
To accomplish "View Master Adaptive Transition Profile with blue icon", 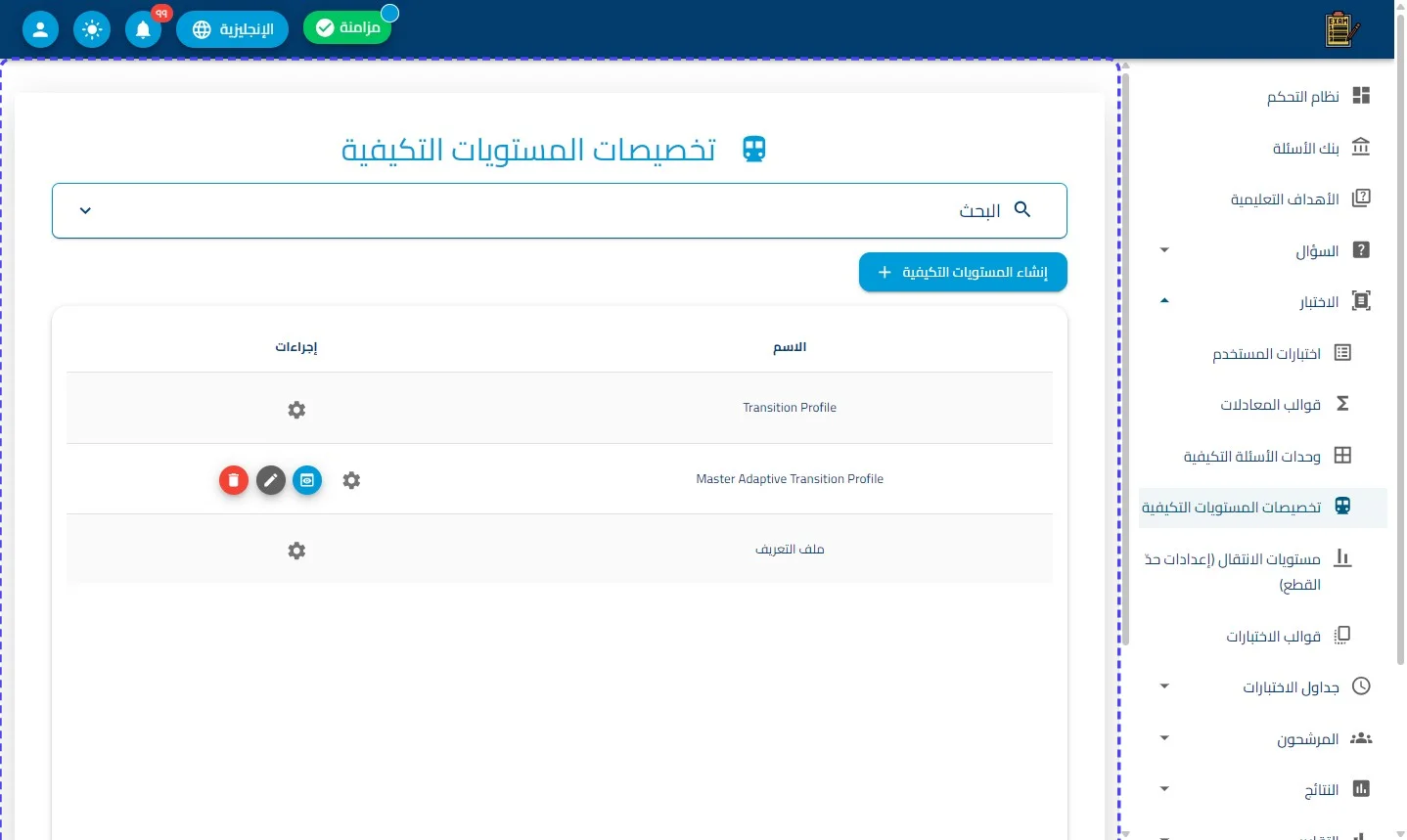I will tap(307, 480).
